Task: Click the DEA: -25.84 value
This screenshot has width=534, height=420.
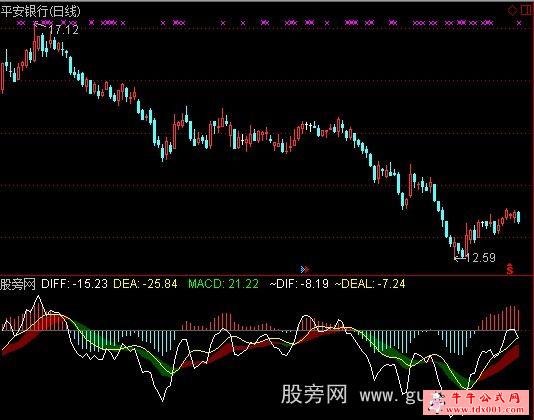Action: pyautogui.click(x=145, y=284)
